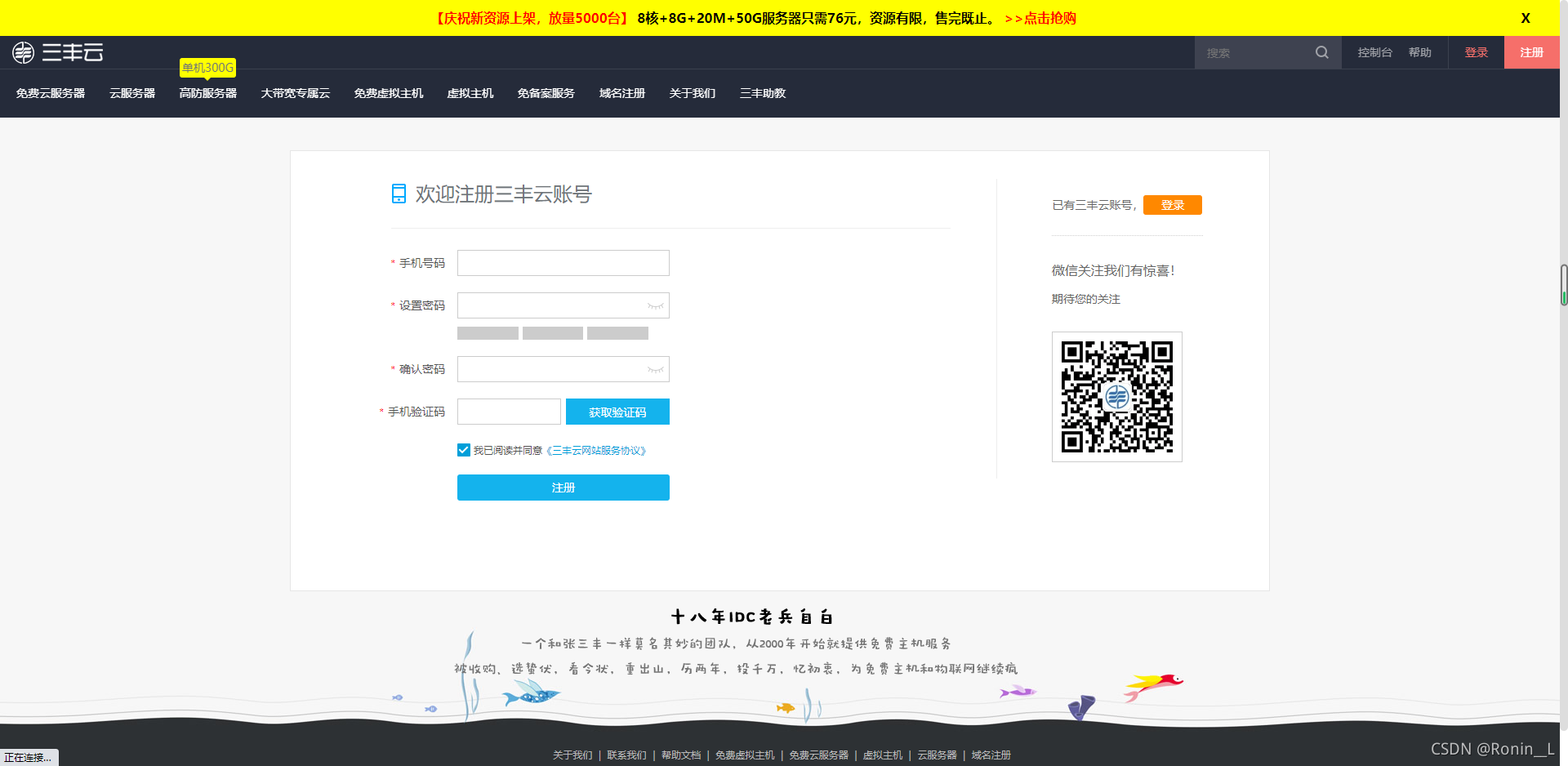Click the 正在连接... status text
Viewport: 1568px width, 766px height.
point(28,758)
